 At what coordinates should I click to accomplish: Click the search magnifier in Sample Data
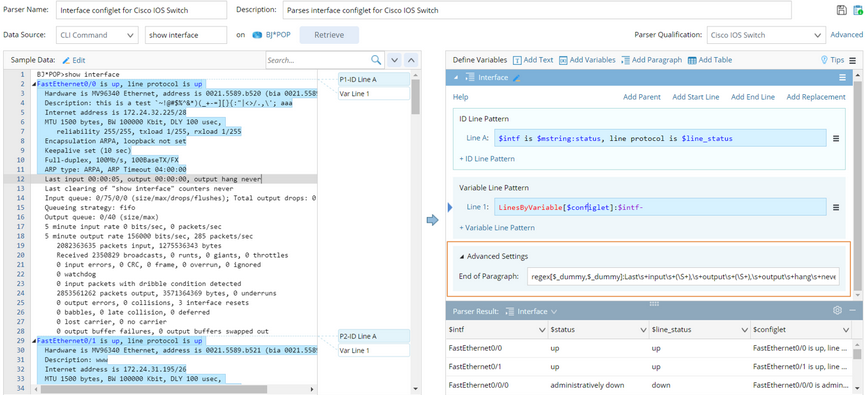point(376,60)
